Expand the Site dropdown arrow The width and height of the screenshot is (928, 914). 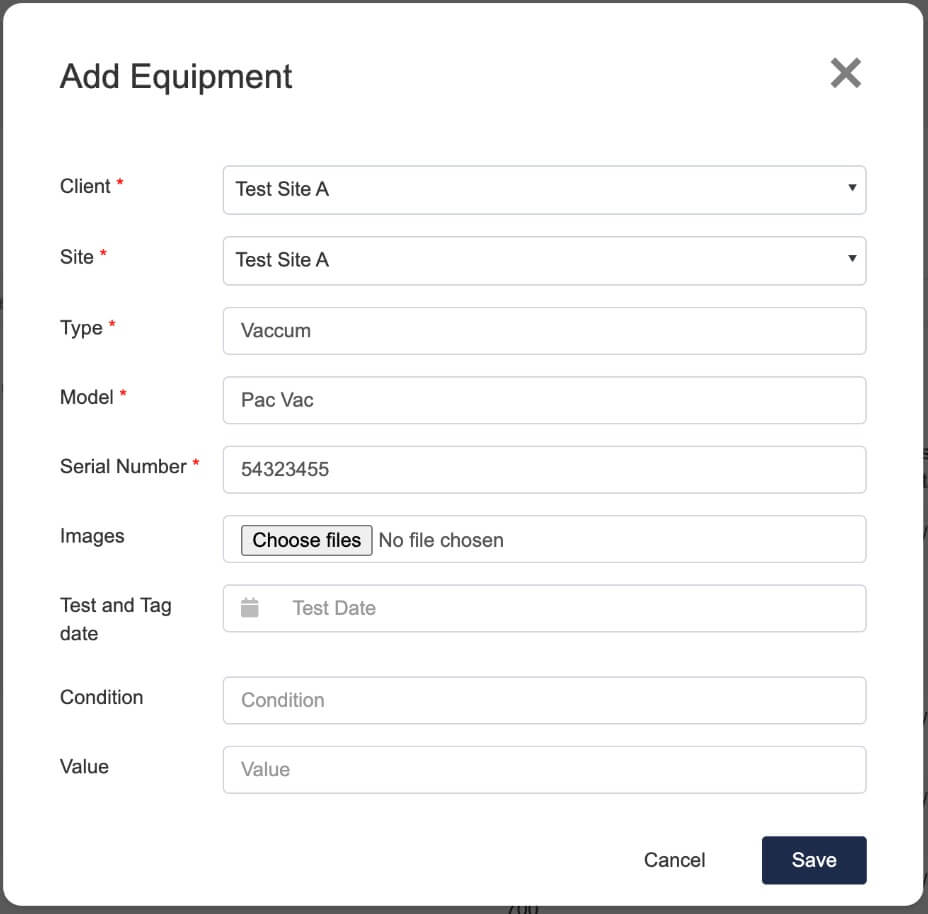pos(852,260)
